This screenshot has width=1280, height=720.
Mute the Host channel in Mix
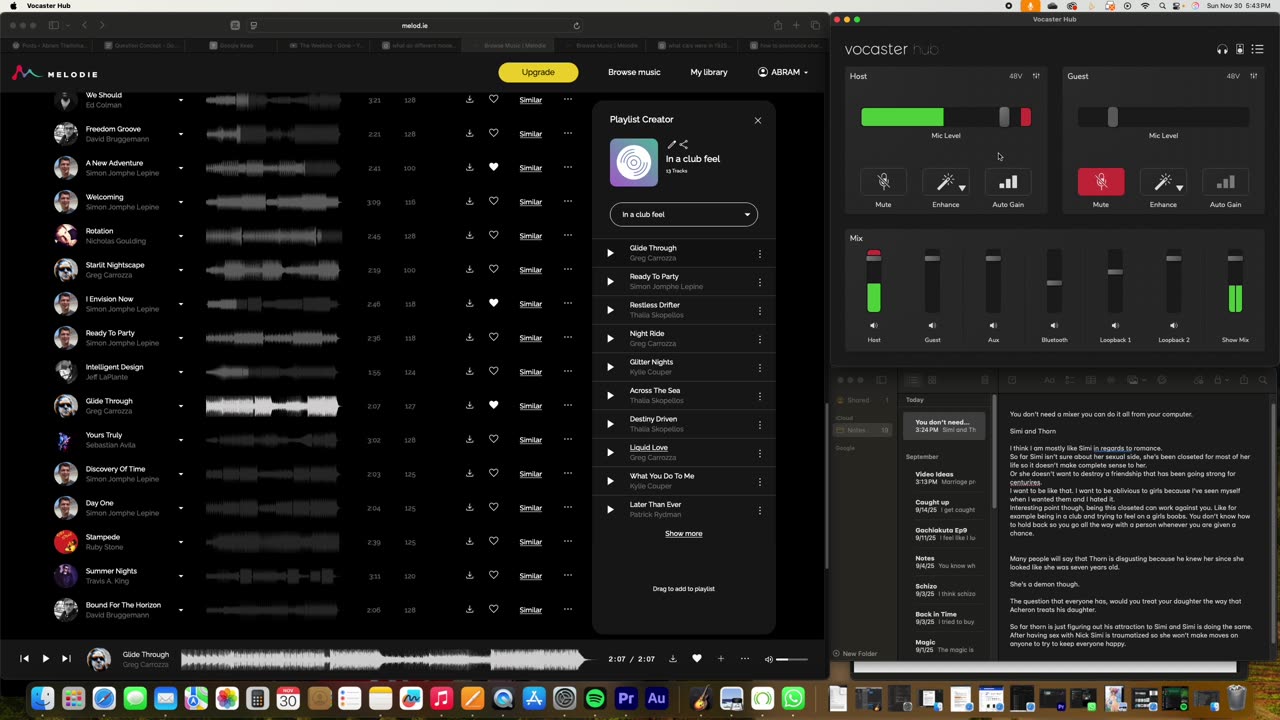coord(873,325)
